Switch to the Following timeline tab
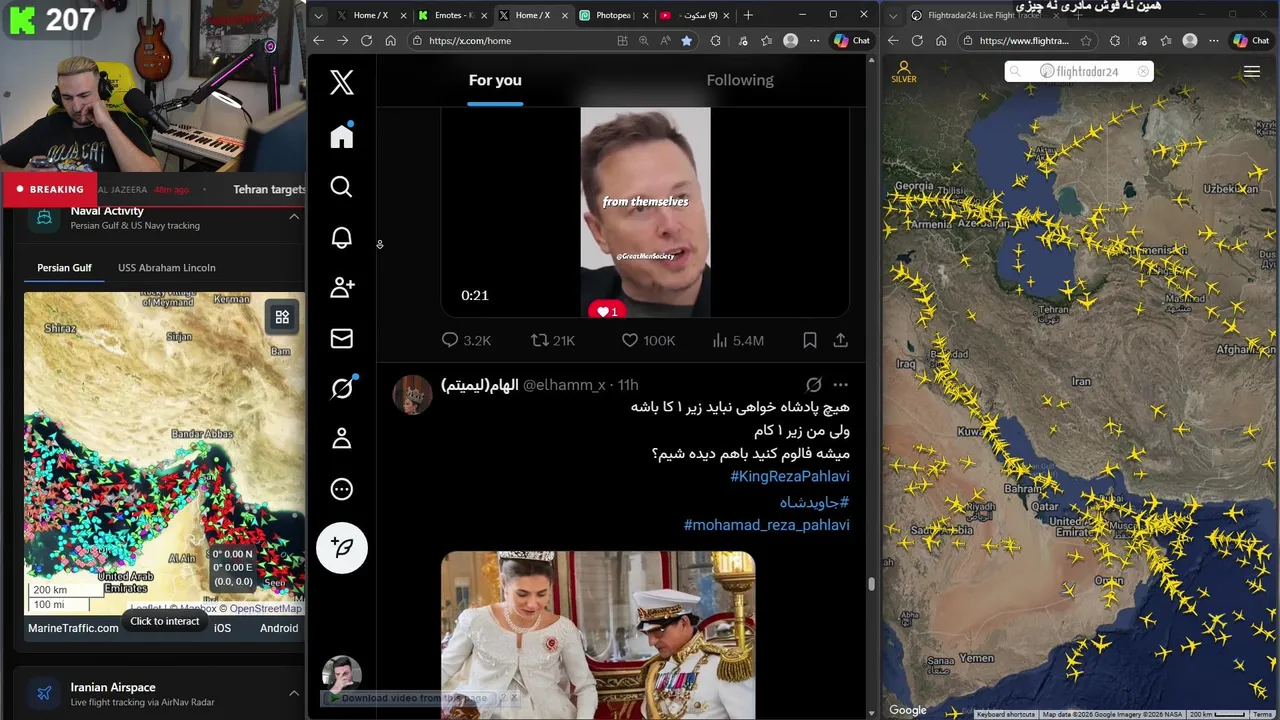This screenshot has height=720, width=1280. pos(740,80)
